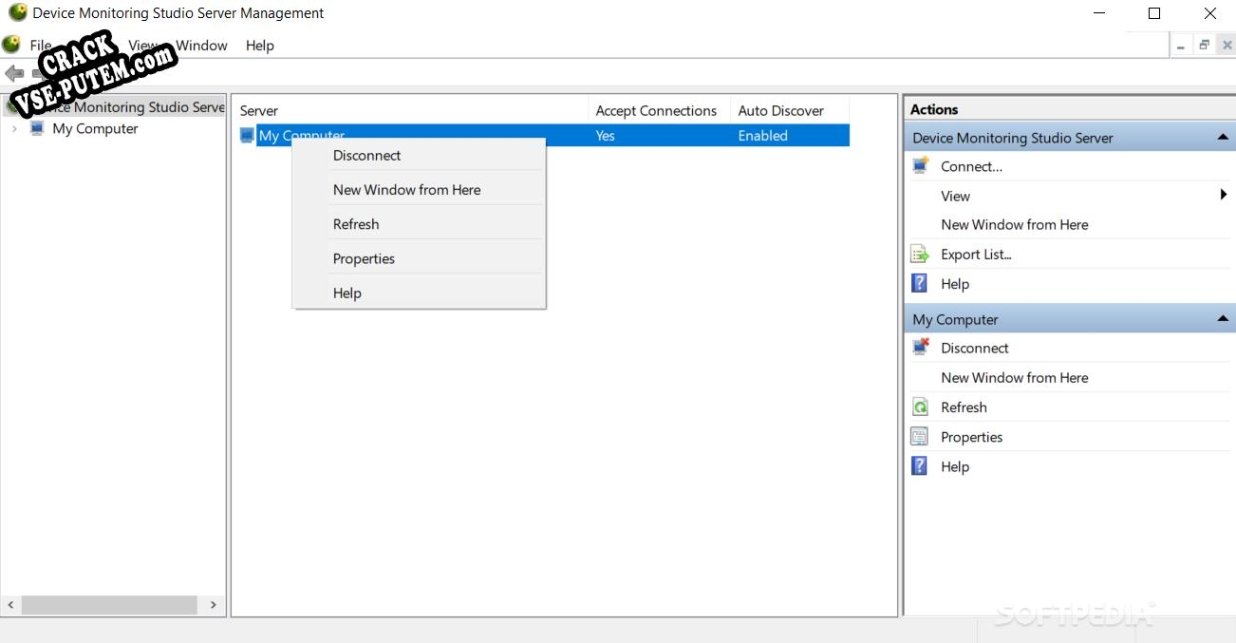Open the View submenu arrow in Actions
The height and width of the screenshot is (643, 1236).
pyautogui.click(x=1223, y=195)
